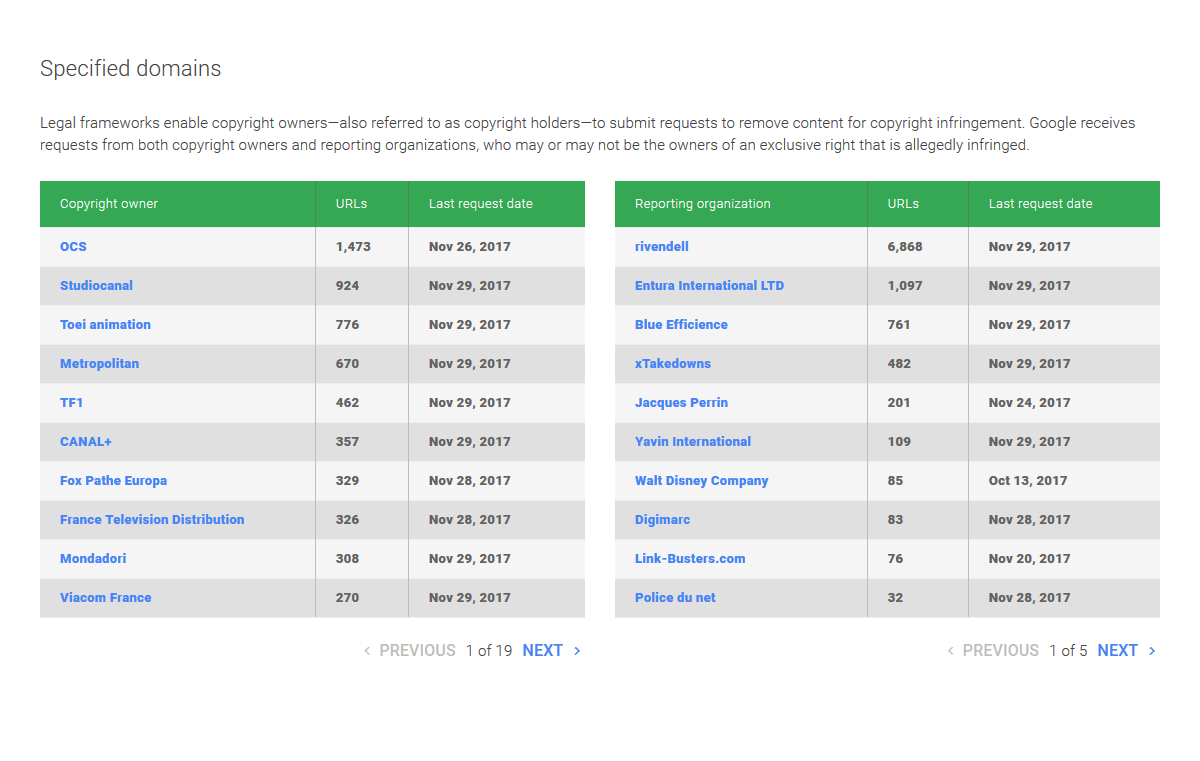Viewport: 1200px width, 761px height.
Task: Open the xTakedowns organization link
Action: click(673, 363)
